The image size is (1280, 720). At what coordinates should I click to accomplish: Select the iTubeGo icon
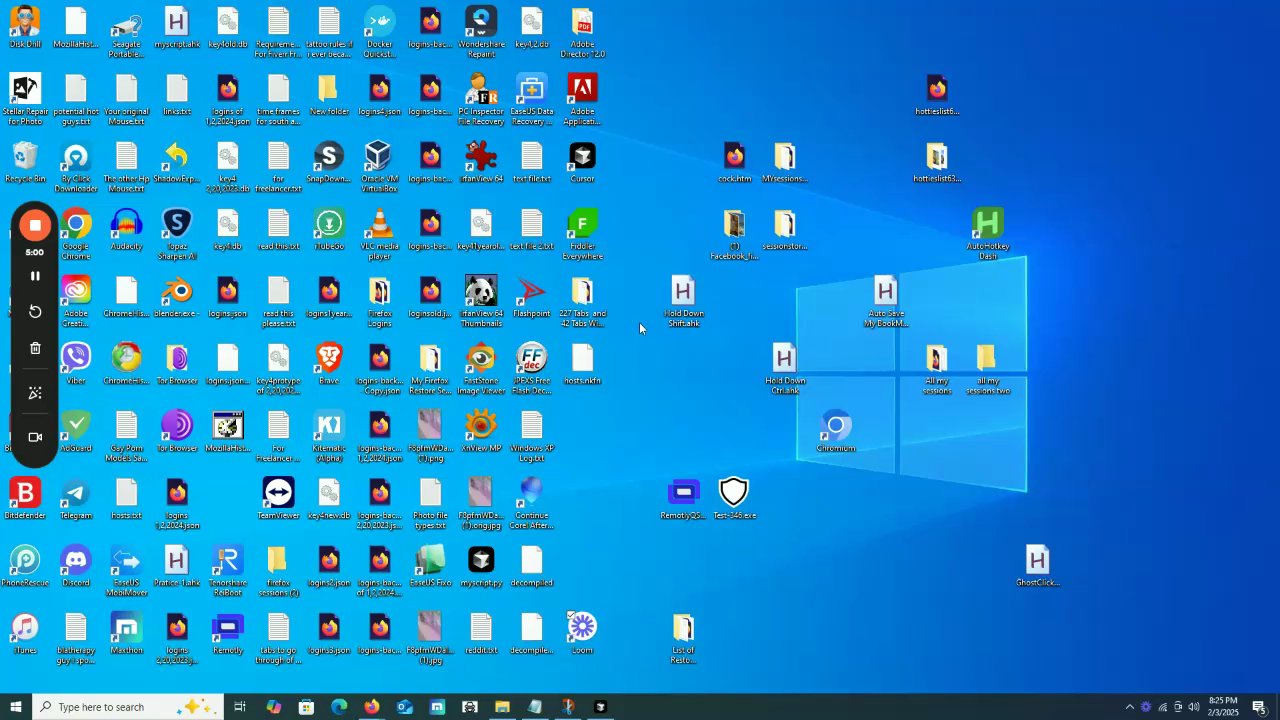click(x=329, y=229)
